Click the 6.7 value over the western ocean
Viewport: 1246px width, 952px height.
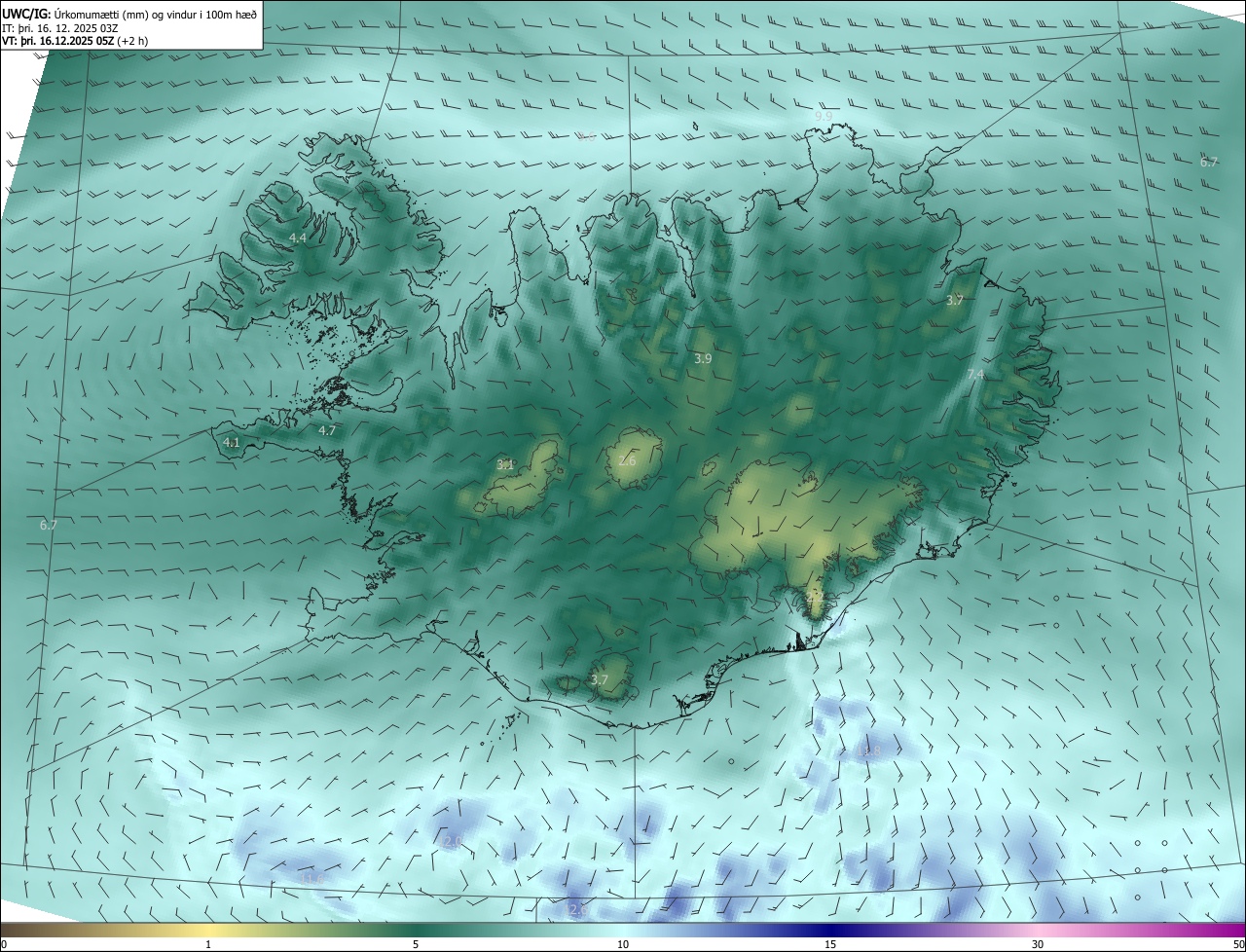click(49, 525)
